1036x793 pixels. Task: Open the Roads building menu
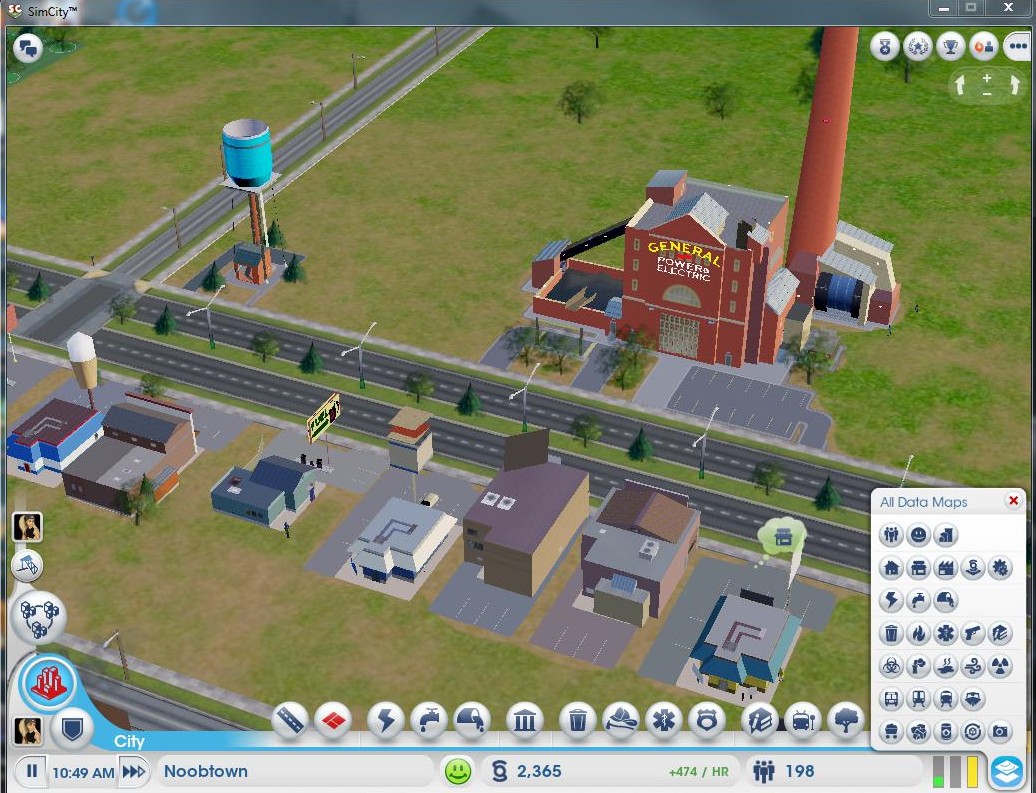click(289, 720)
